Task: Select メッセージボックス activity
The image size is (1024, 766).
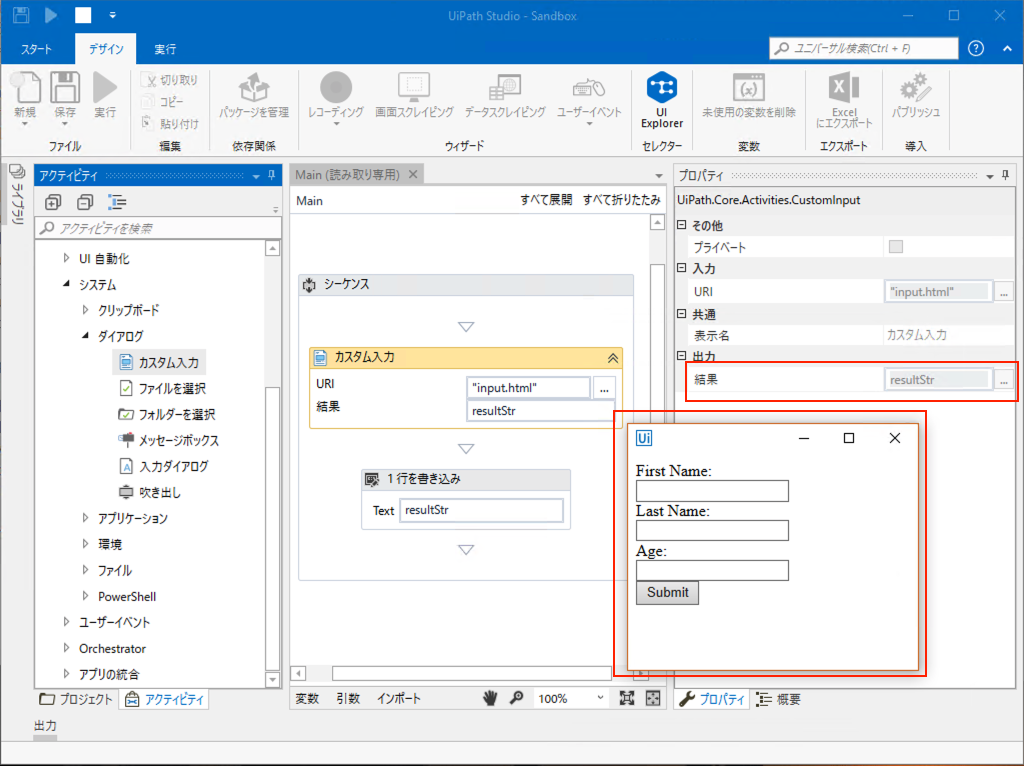Action: click(168, 440)
